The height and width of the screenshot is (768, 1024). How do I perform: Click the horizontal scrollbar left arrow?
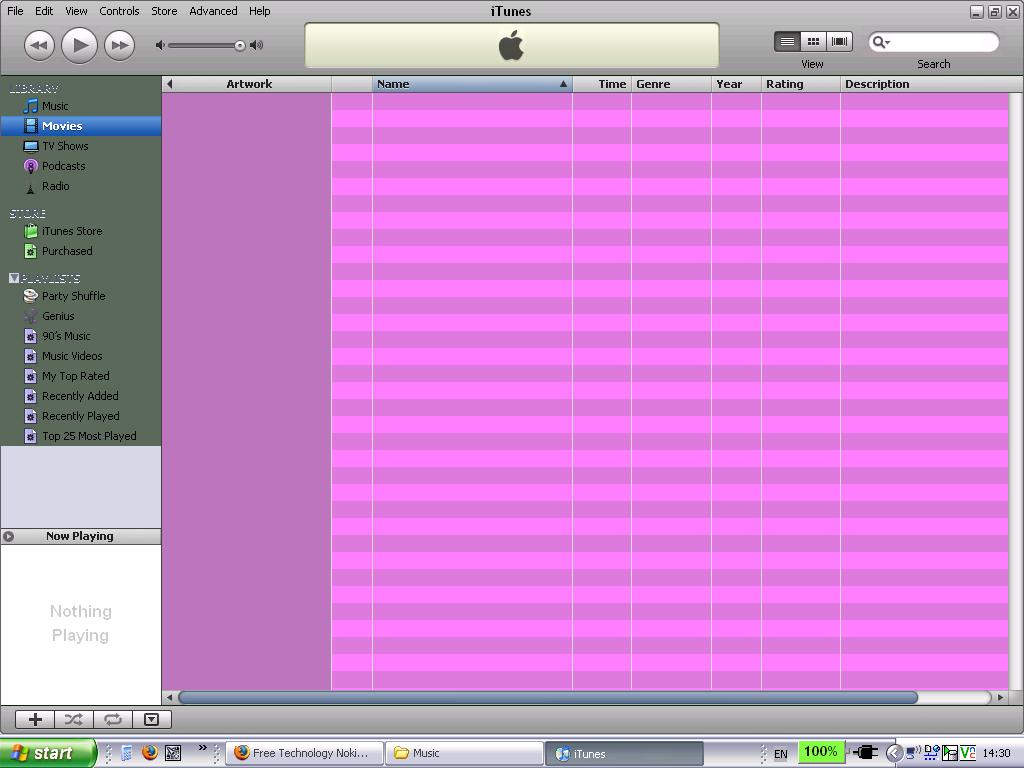click(x=170, y=697)
